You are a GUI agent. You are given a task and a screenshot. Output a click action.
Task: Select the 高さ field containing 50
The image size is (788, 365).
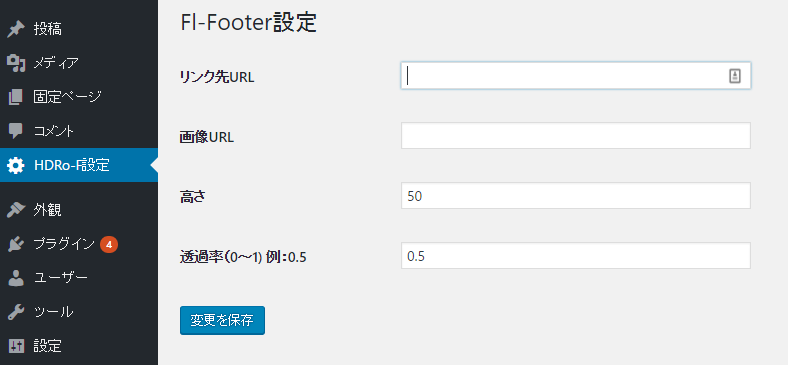pos(575,196)
